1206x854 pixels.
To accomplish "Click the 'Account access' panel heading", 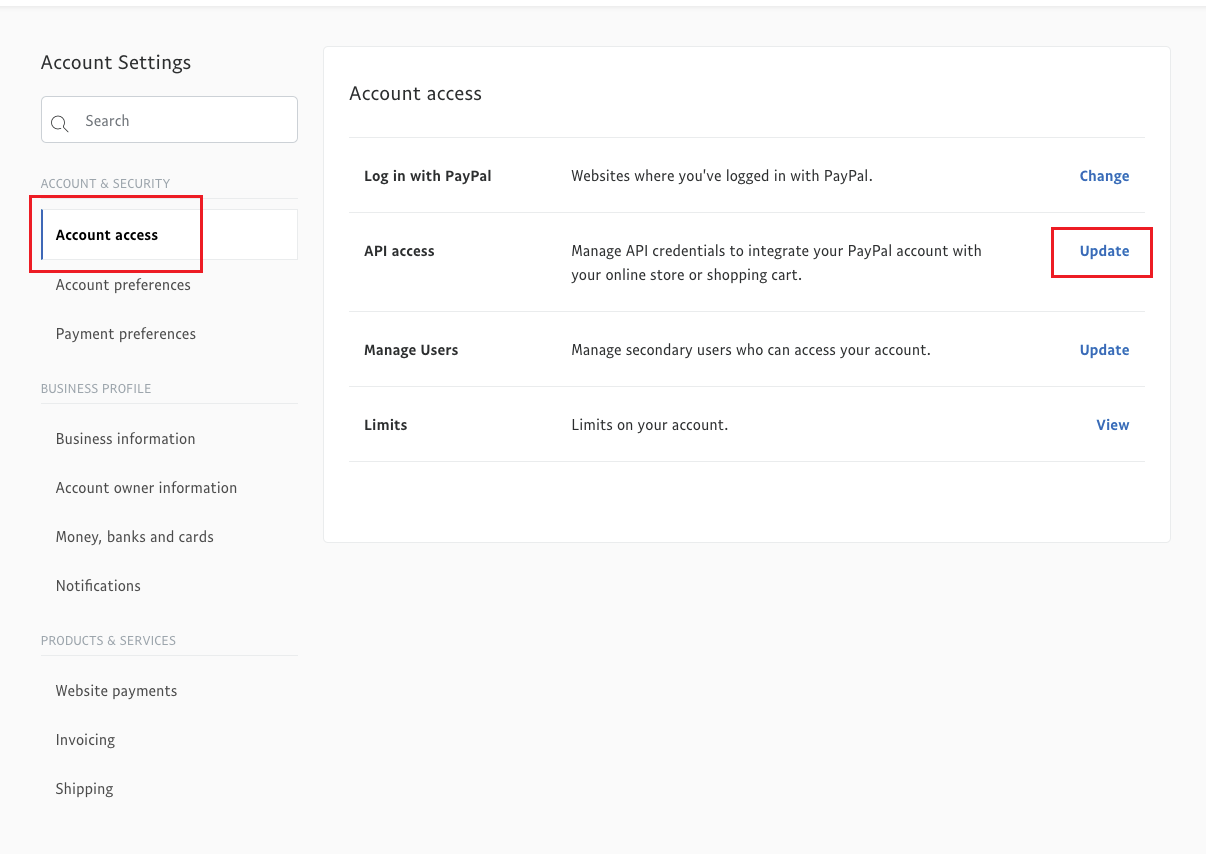I will click(415, 93).
